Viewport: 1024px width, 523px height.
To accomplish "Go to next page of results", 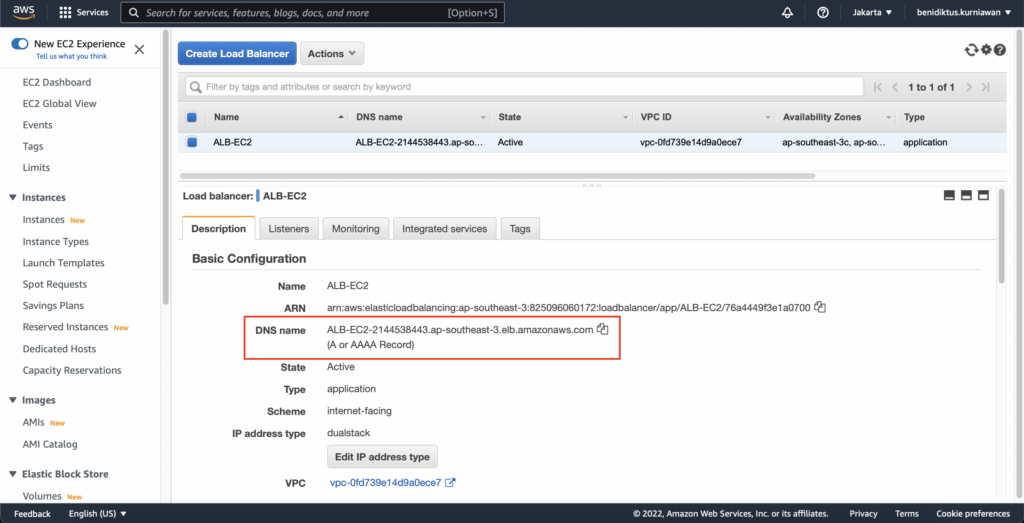I will (969, 87).
